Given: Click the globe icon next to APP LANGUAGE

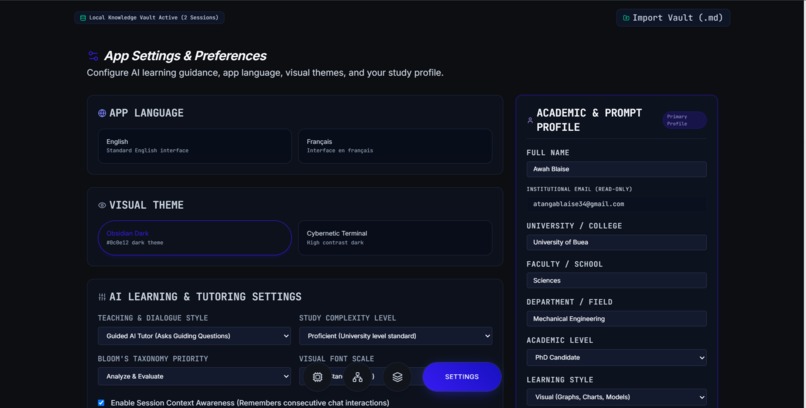Looking at the screenshot, I should pyautogui.click(x=102, y=113).
